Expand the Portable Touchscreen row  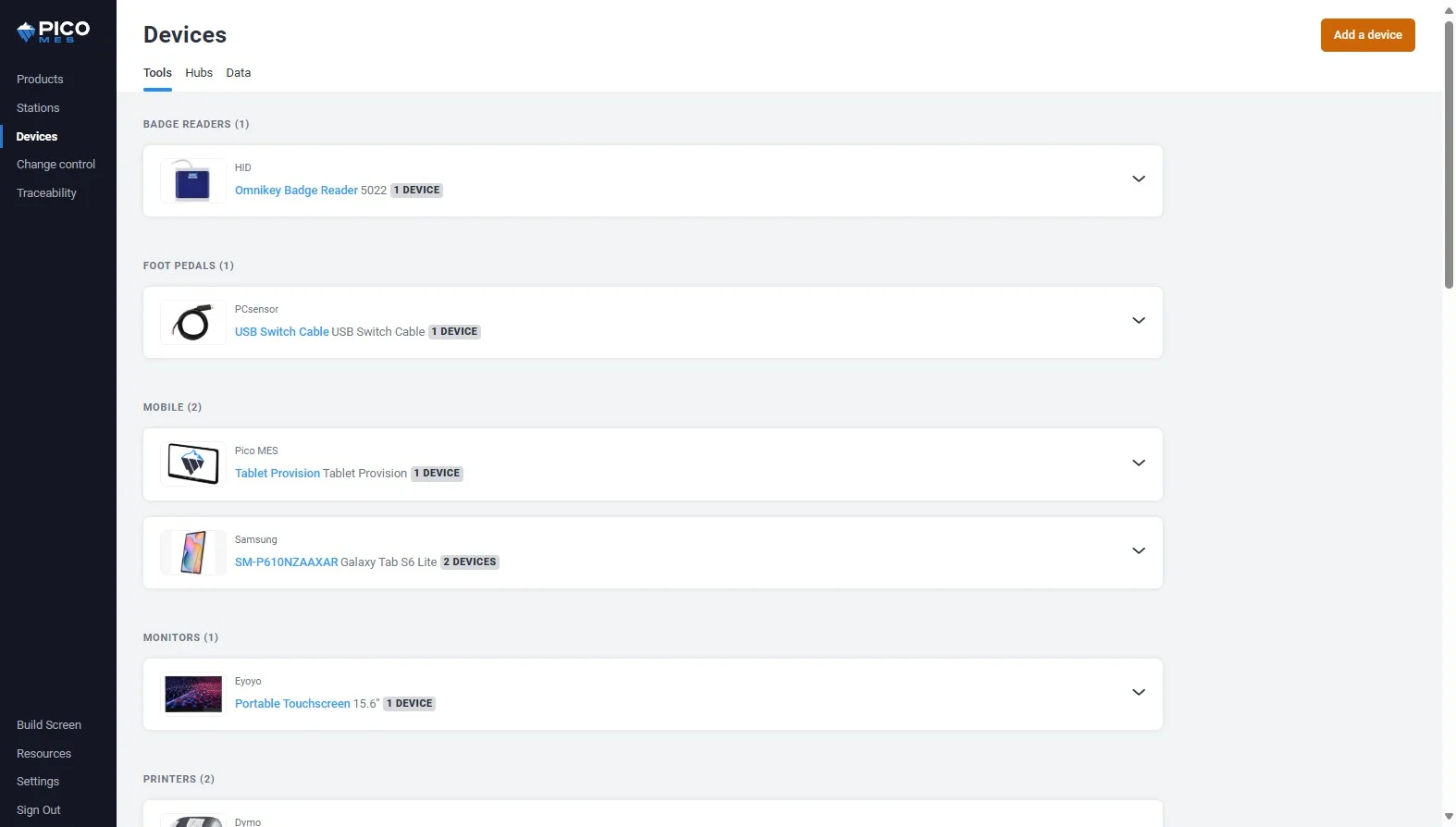1139,693
